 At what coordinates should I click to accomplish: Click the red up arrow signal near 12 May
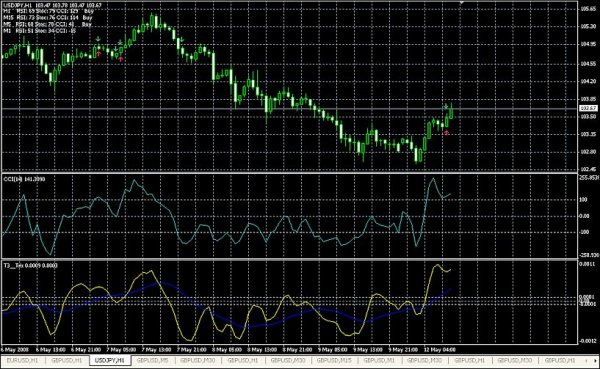click(x=446, y=132)
